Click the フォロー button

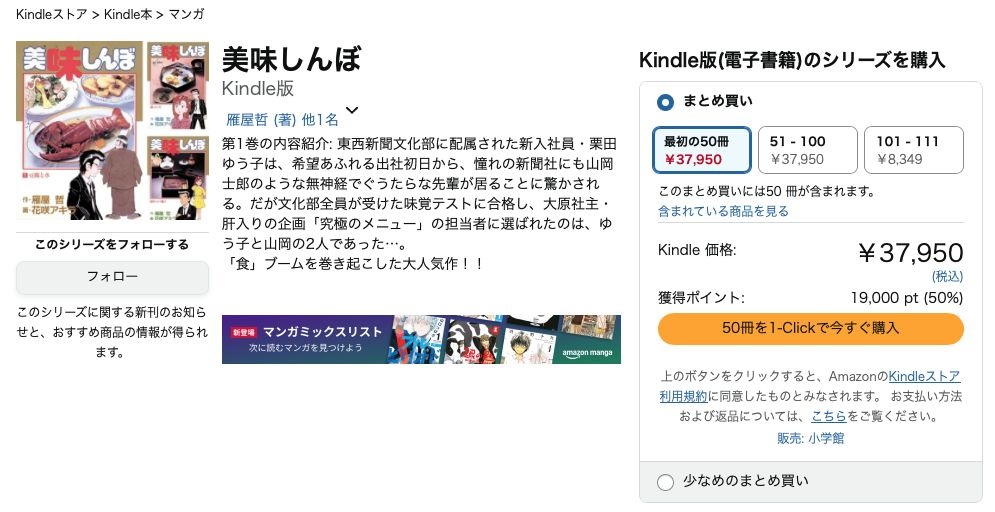pyautogui.click(x=112, y=277)
